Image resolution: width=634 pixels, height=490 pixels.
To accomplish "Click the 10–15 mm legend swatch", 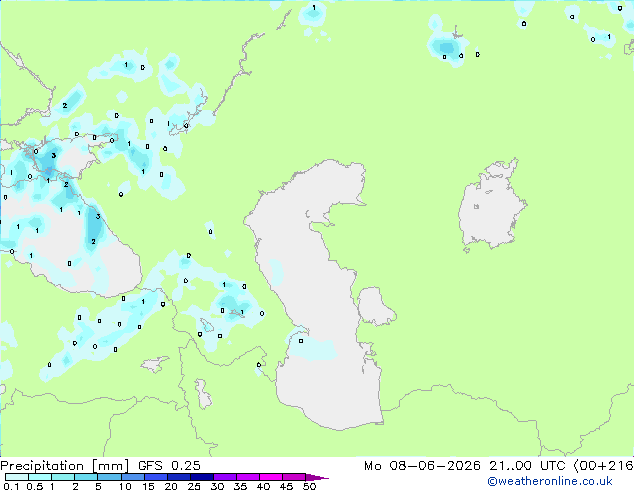I will click(x=132, y=477).
